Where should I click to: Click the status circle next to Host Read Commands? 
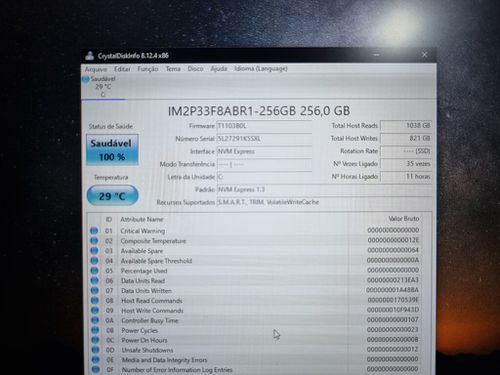95,300
